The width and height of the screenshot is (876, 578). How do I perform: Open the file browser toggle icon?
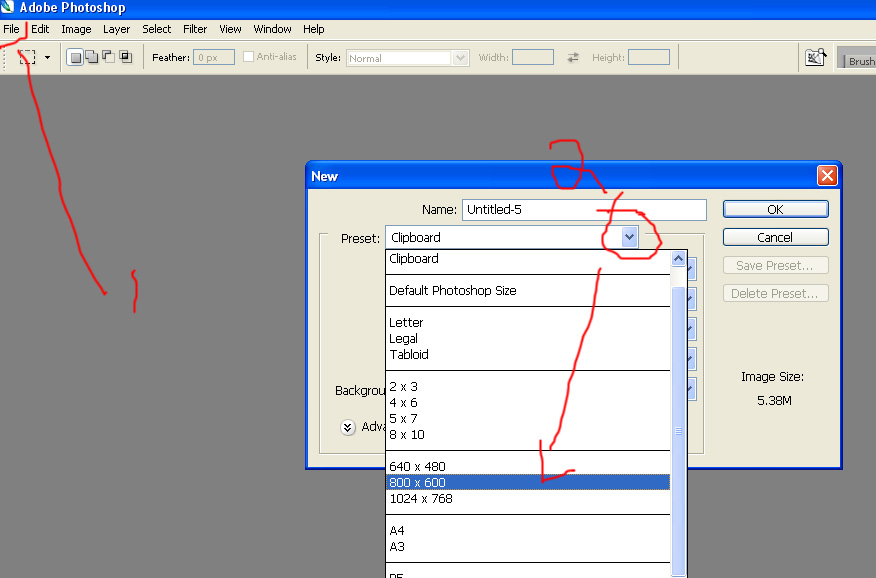click(x=816, y=57)
